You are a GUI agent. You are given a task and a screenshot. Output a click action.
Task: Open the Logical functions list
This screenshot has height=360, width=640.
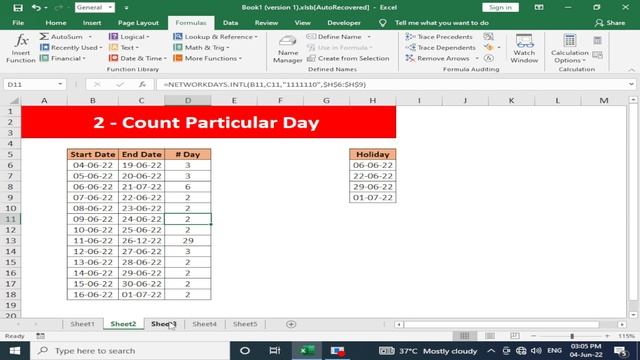129,37
